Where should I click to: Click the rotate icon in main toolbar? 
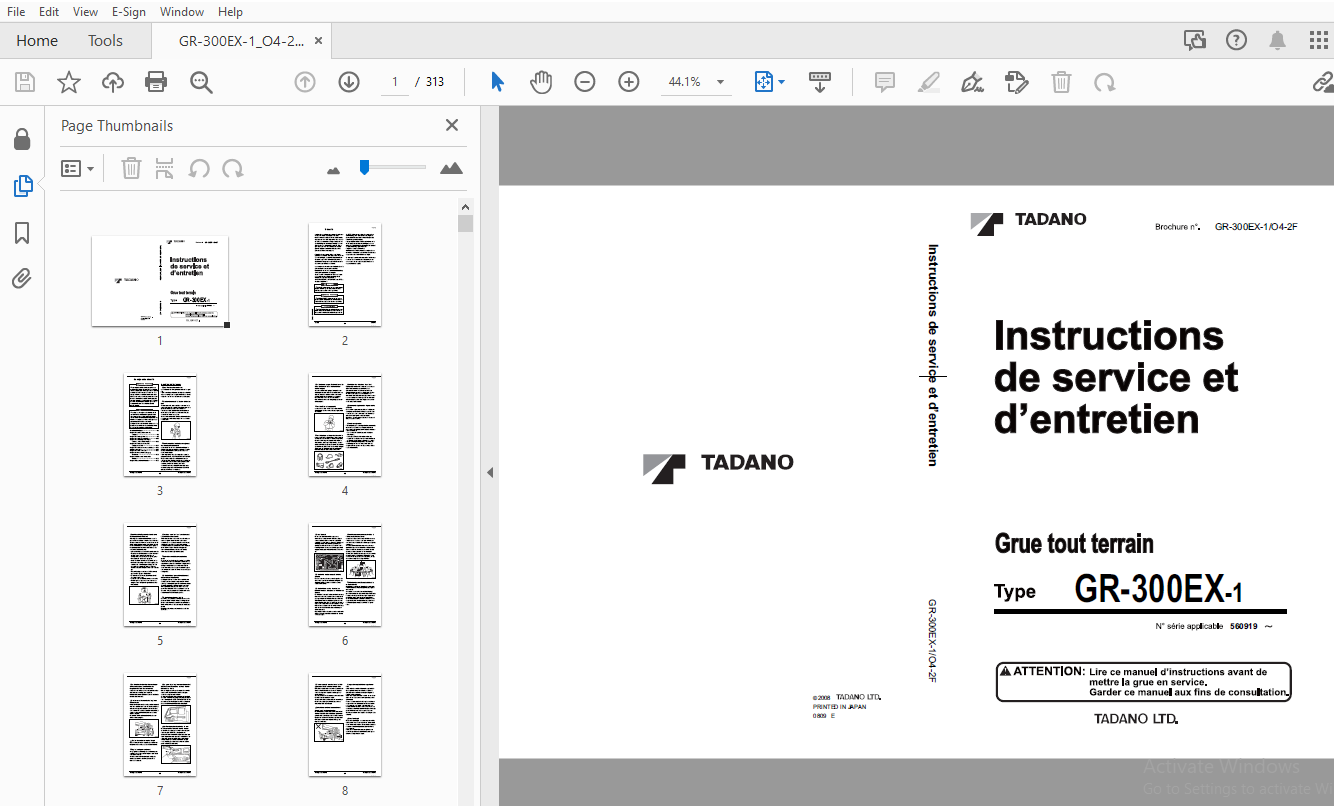1105,82
